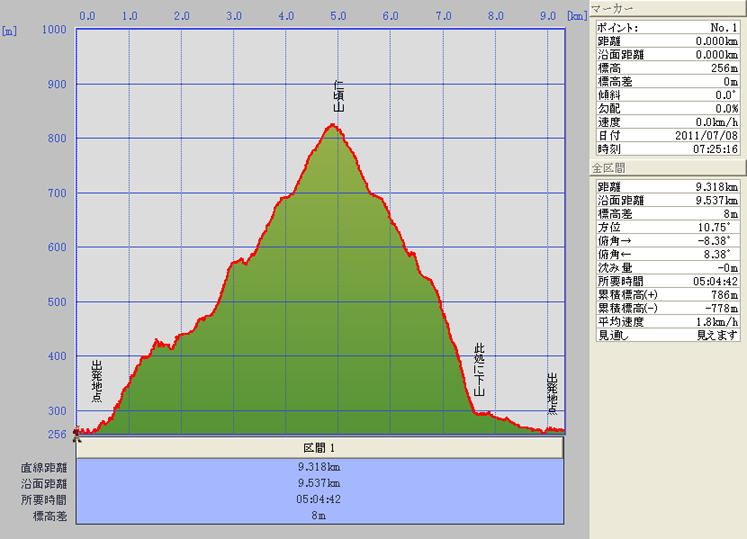Click the section table 9.537km cell

coord(319,483)
